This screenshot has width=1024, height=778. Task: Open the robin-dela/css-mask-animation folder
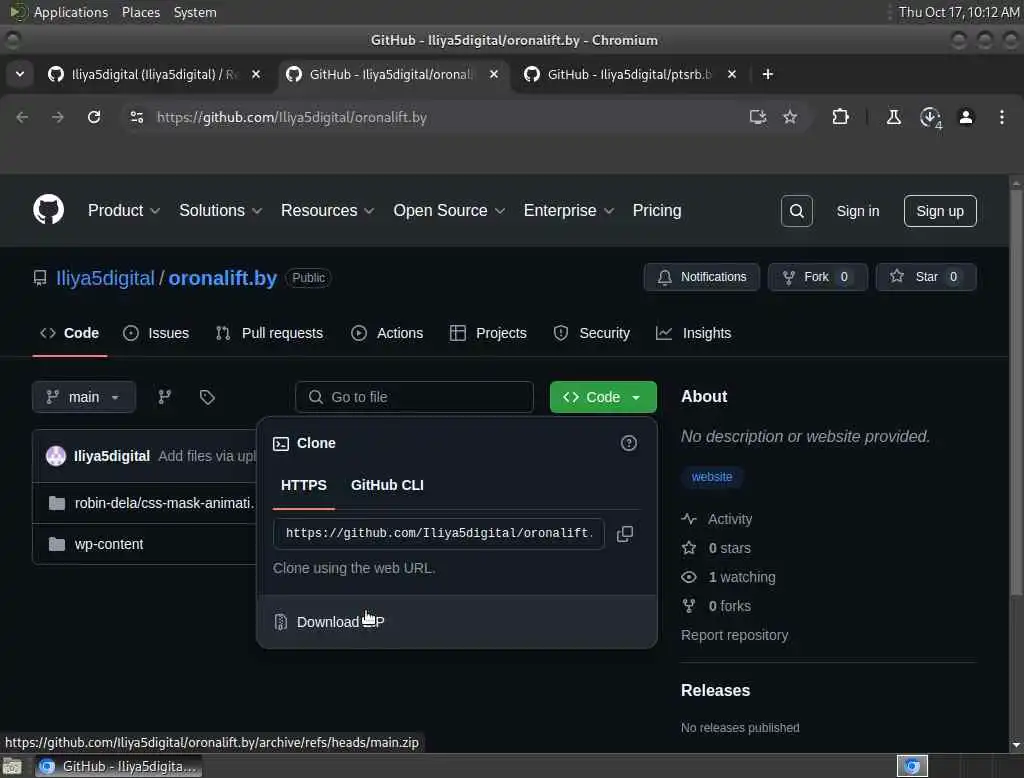pyautogui.click(x=164, y=503)
